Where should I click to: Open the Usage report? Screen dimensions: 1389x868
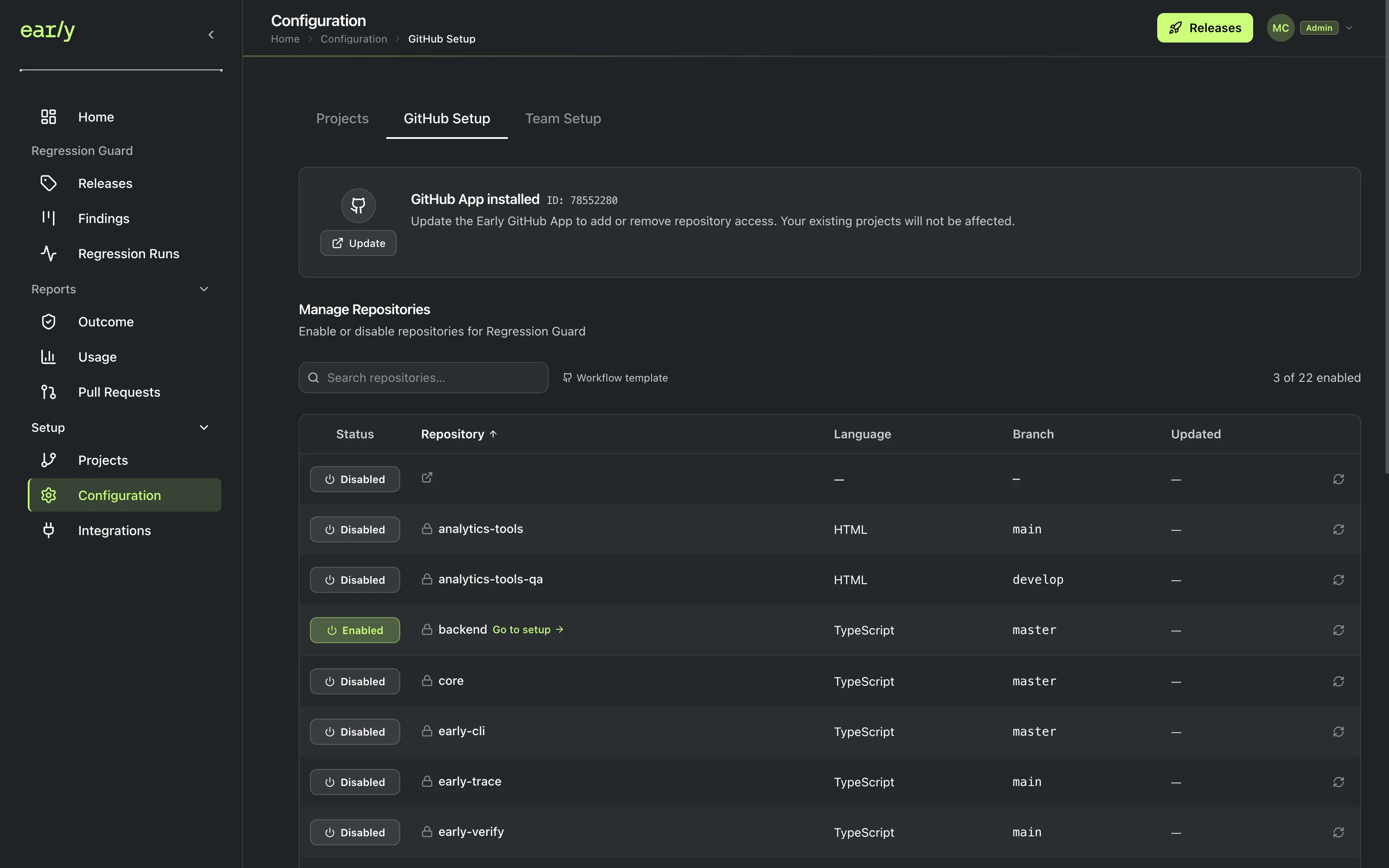click(x=125, y=357)
